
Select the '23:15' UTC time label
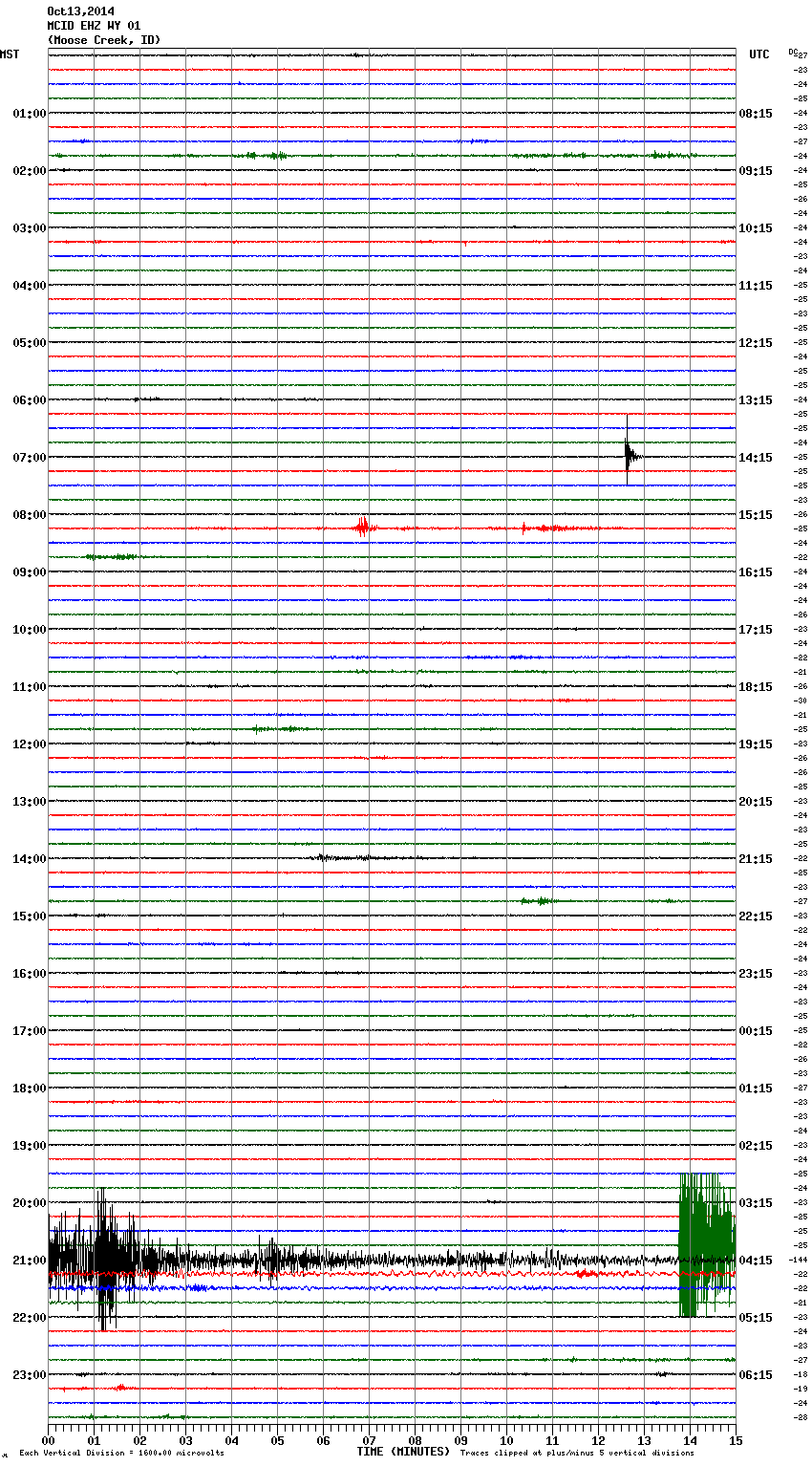point(756,974)
